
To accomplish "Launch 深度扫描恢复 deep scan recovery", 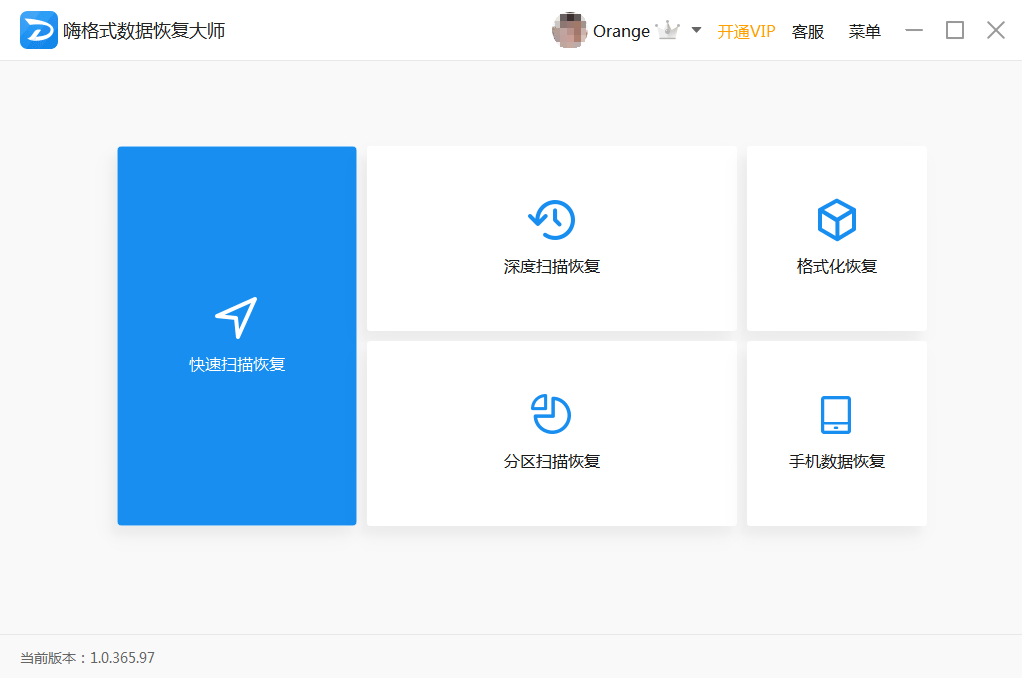I will [x=551, y=238].
